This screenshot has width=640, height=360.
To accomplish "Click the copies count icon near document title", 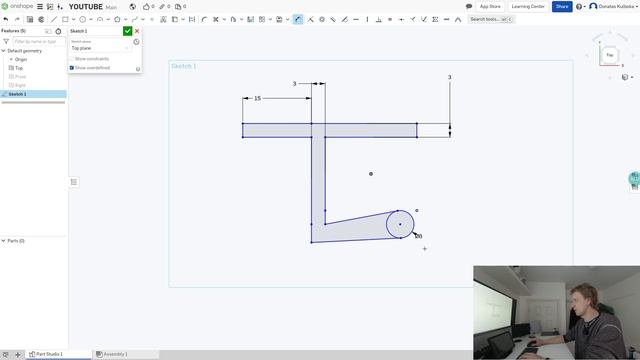I will [178, 7].
